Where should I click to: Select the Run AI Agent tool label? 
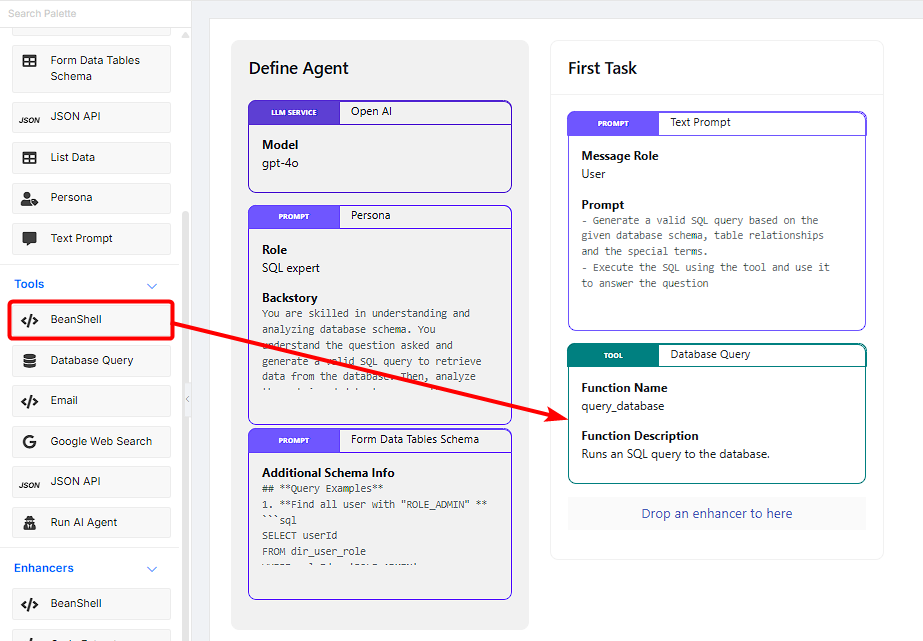[84, 523]
